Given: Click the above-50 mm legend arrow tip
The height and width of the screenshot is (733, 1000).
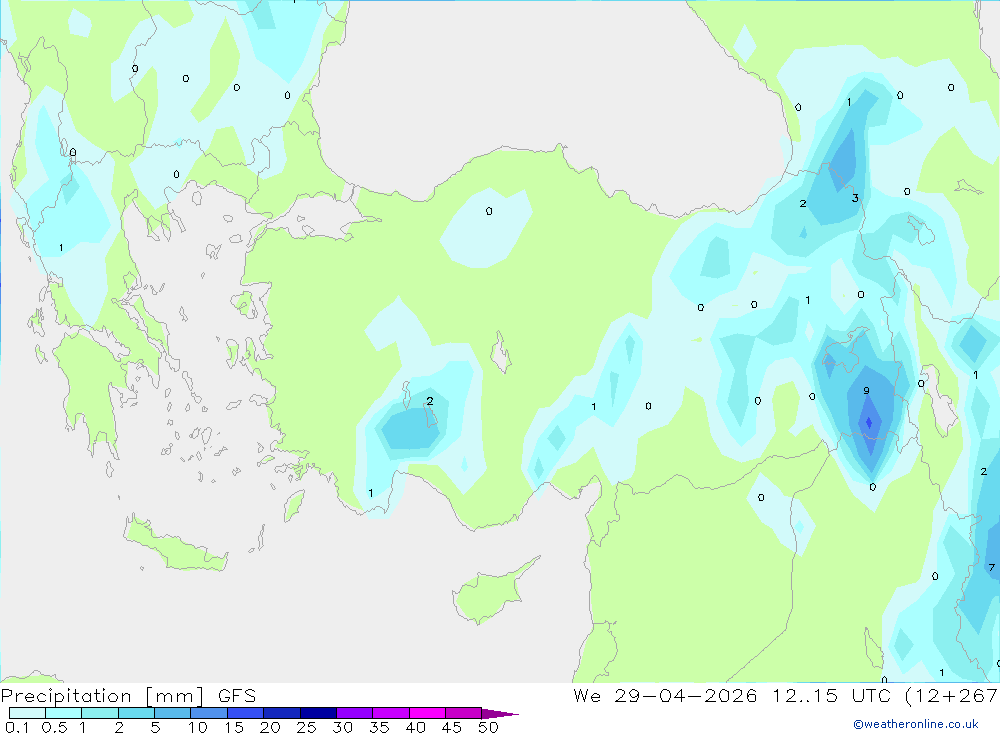Looking at the screenshot, I should click(501, 714).
